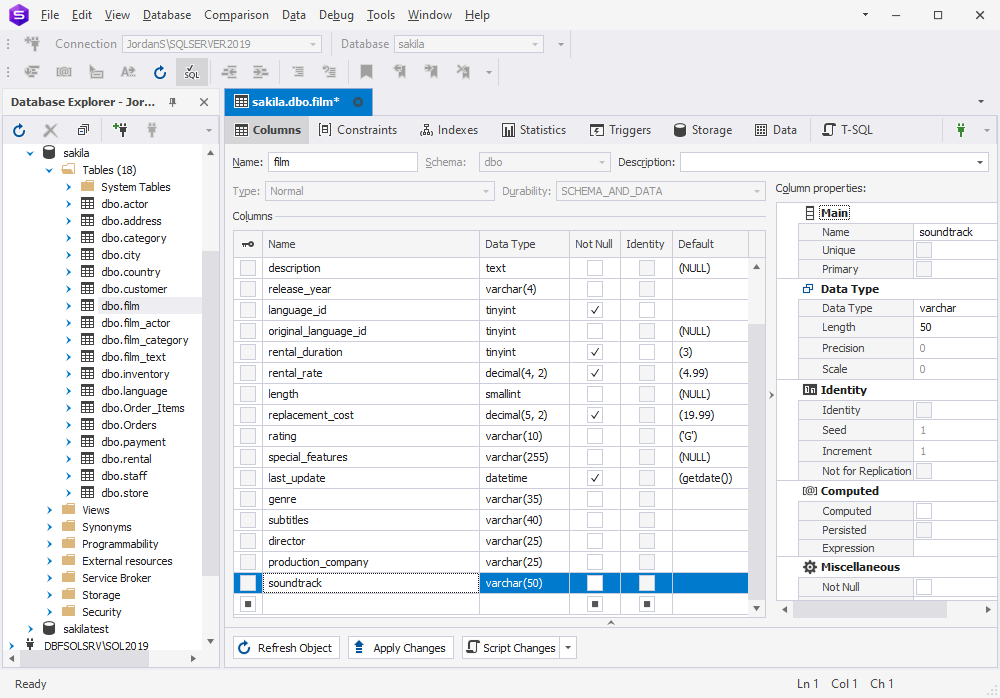Click the Apply Changes button
1000x698 pixels.
401,648
